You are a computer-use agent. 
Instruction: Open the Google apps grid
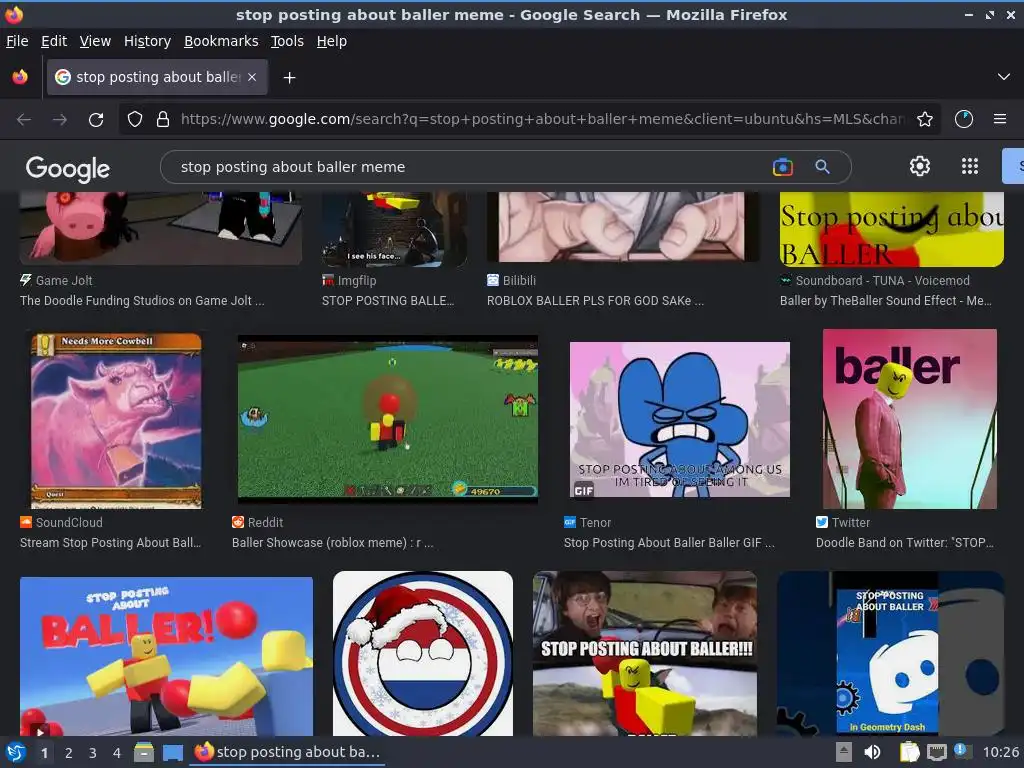tap(970, 167)
